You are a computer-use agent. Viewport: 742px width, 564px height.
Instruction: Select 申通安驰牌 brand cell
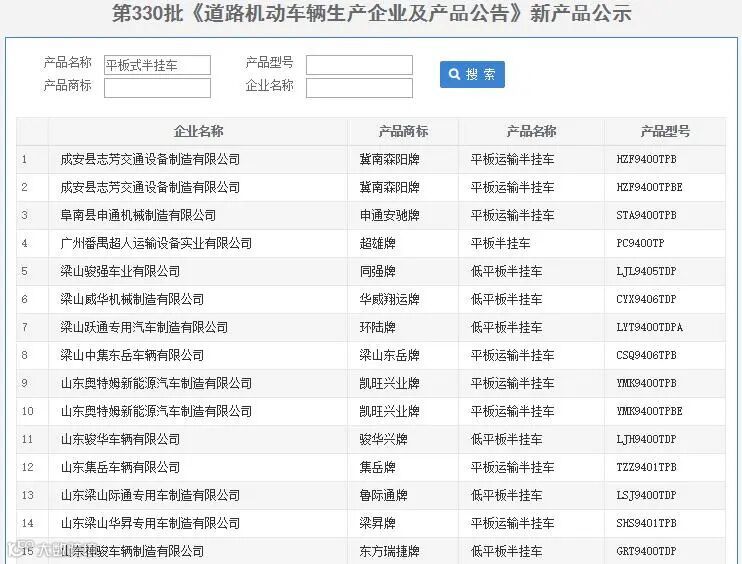click(x=403, y=215)
